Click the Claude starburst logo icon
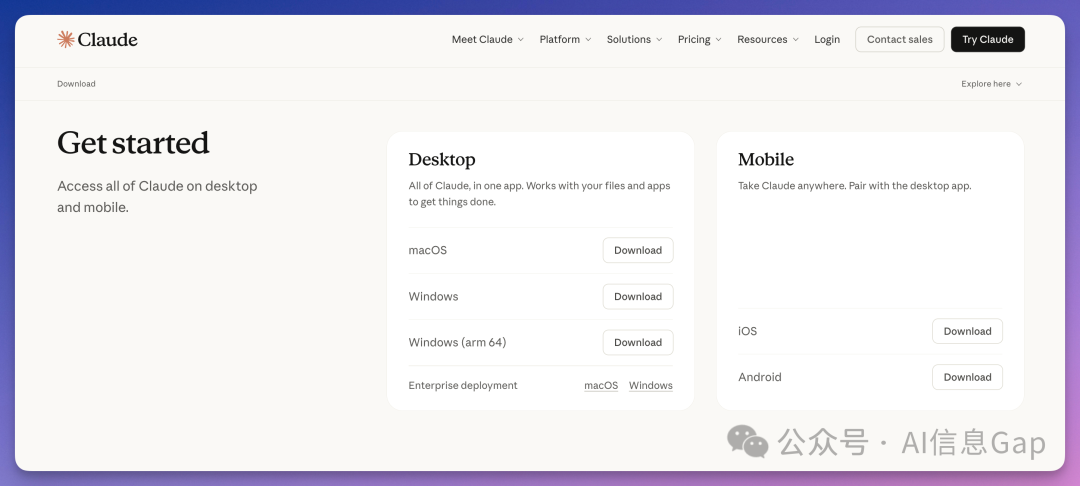 click(x=66, y=39)
